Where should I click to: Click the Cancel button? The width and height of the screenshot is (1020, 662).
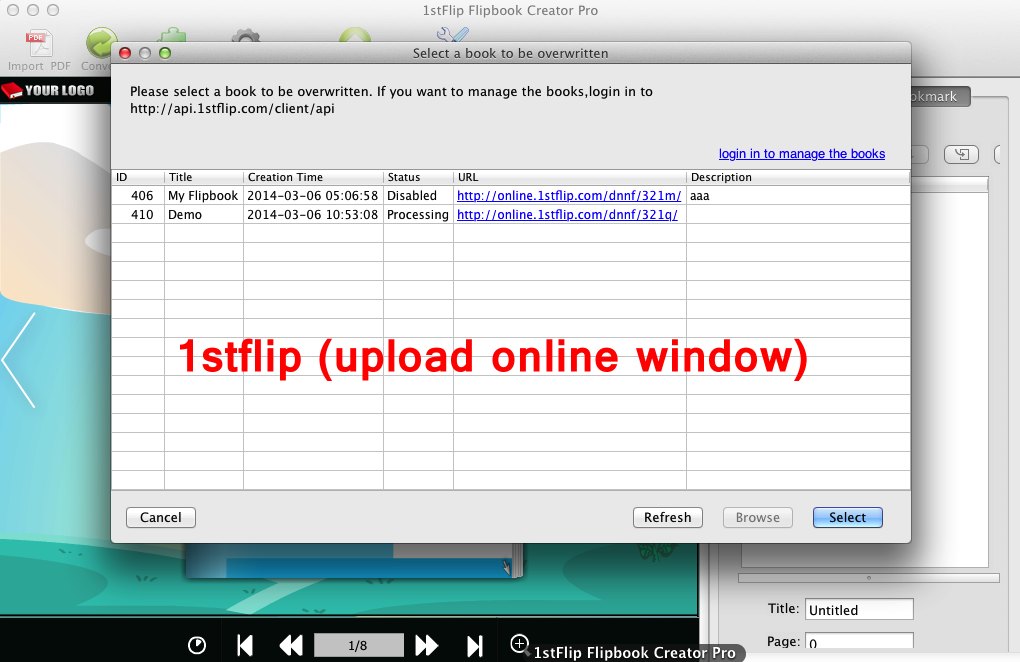click(x=161, y=517)
